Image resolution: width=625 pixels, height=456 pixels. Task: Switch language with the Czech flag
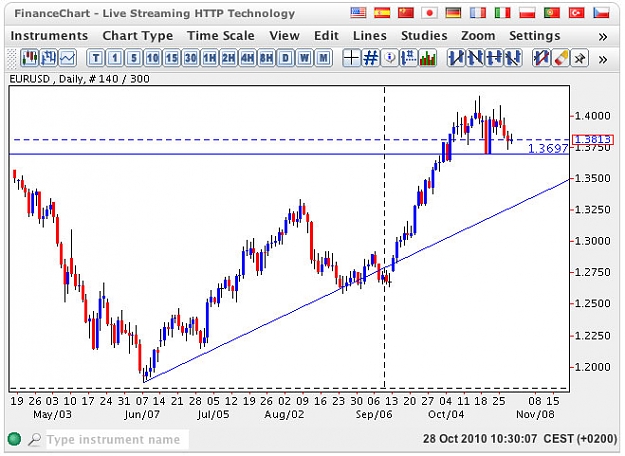coord(601,13)
